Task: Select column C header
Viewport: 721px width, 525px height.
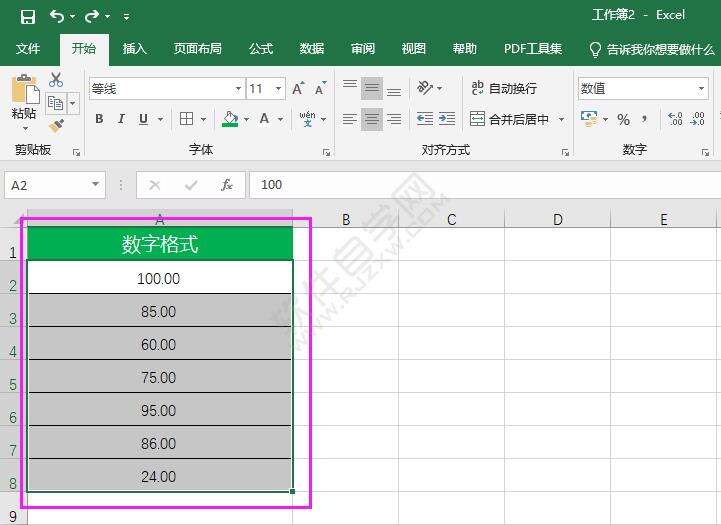Action: [x=452, y=219]
